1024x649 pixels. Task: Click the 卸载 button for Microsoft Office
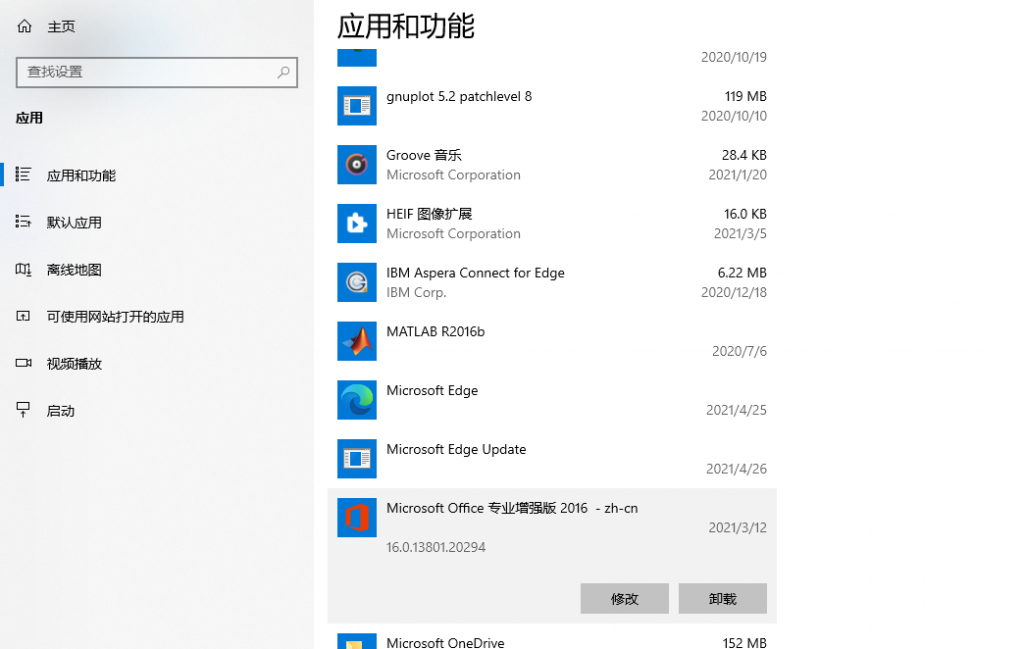point(722,598)
